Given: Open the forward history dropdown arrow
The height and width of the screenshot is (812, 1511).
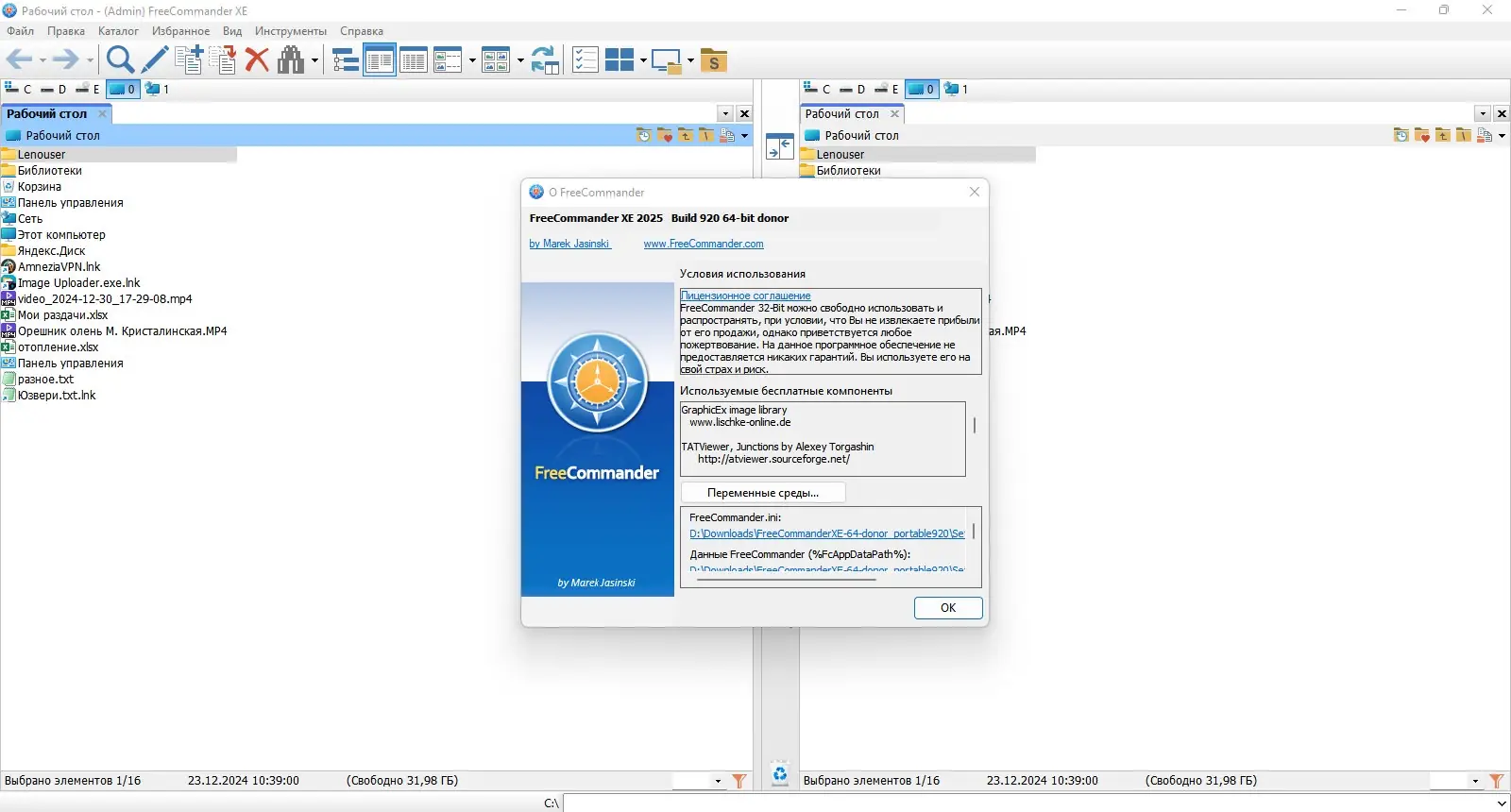Looking at the screenshot, I should pos(91,61).
